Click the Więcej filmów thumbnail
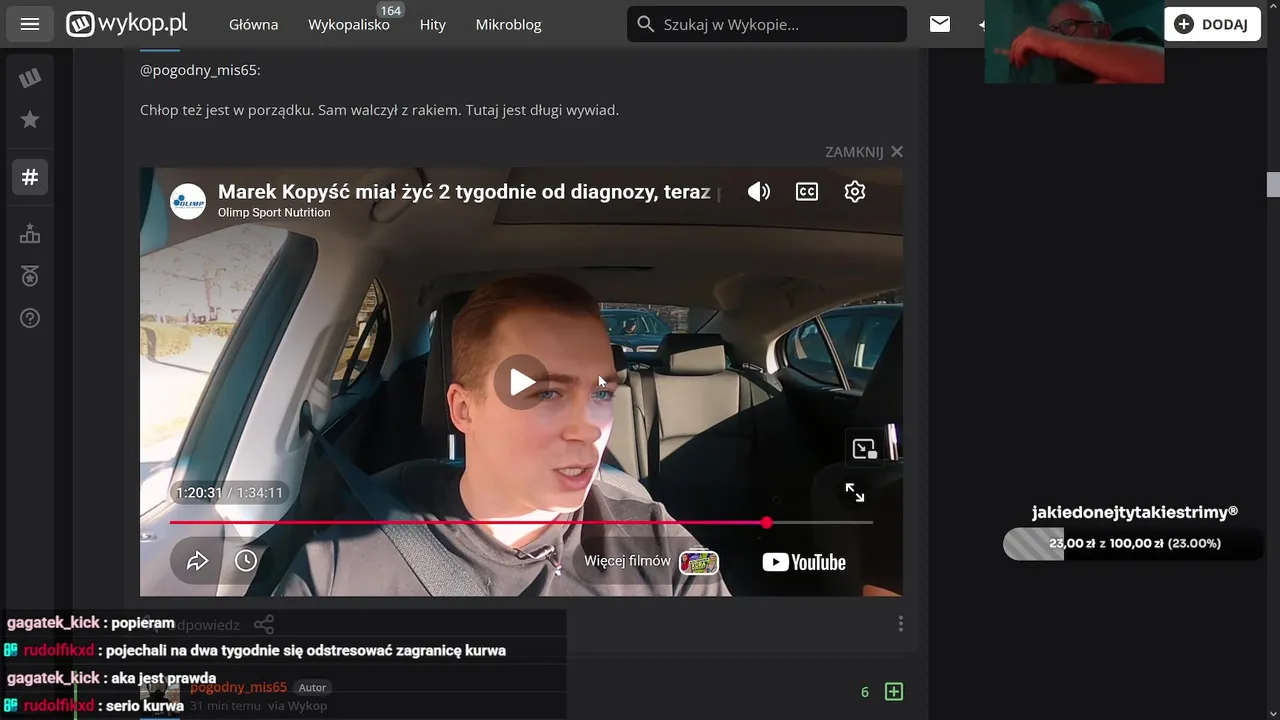Screen dimensions: 1280x720 coord(699,562)
